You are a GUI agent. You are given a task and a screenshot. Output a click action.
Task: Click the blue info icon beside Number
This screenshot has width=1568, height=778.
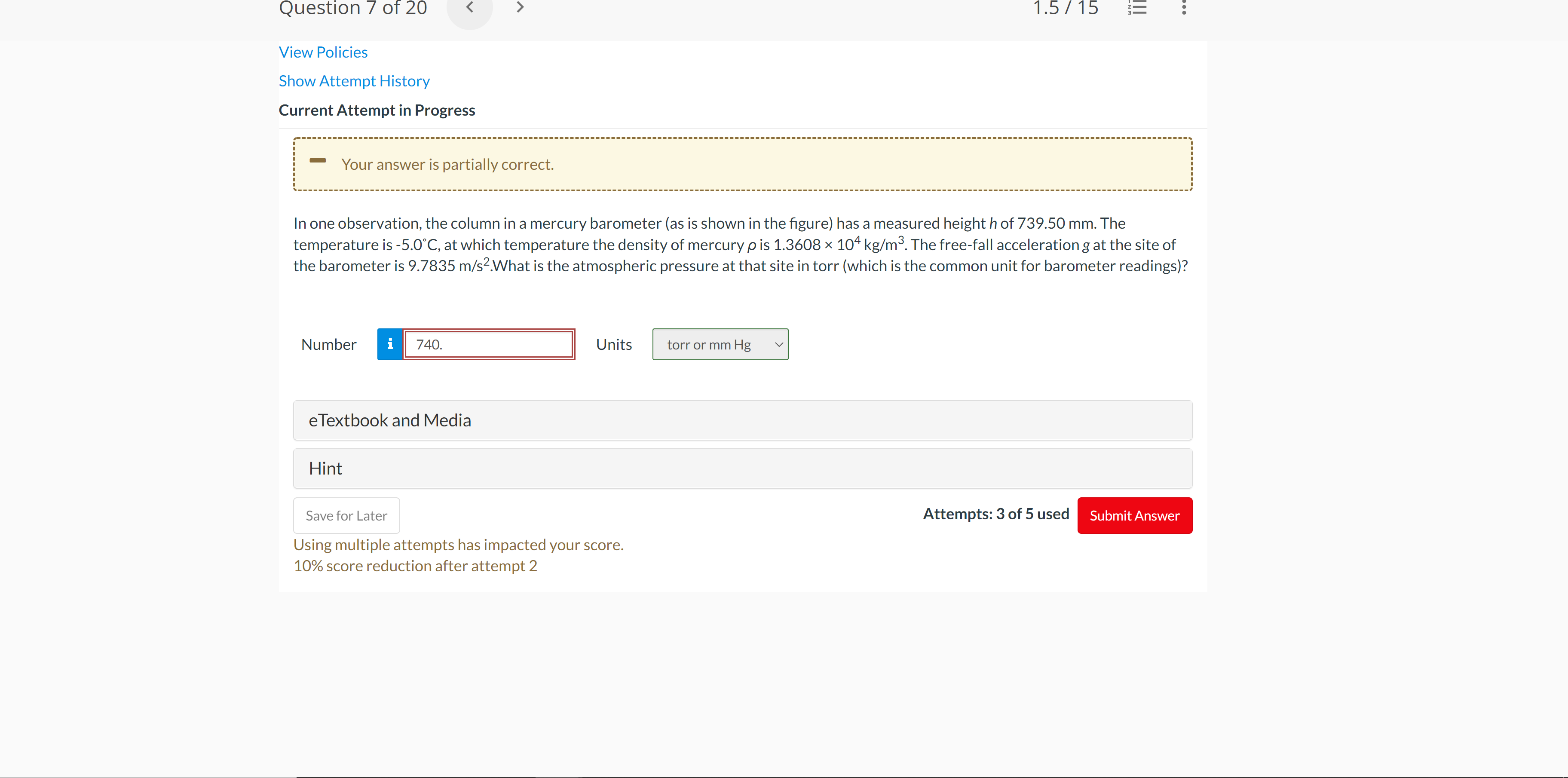[x=390, y=345]
